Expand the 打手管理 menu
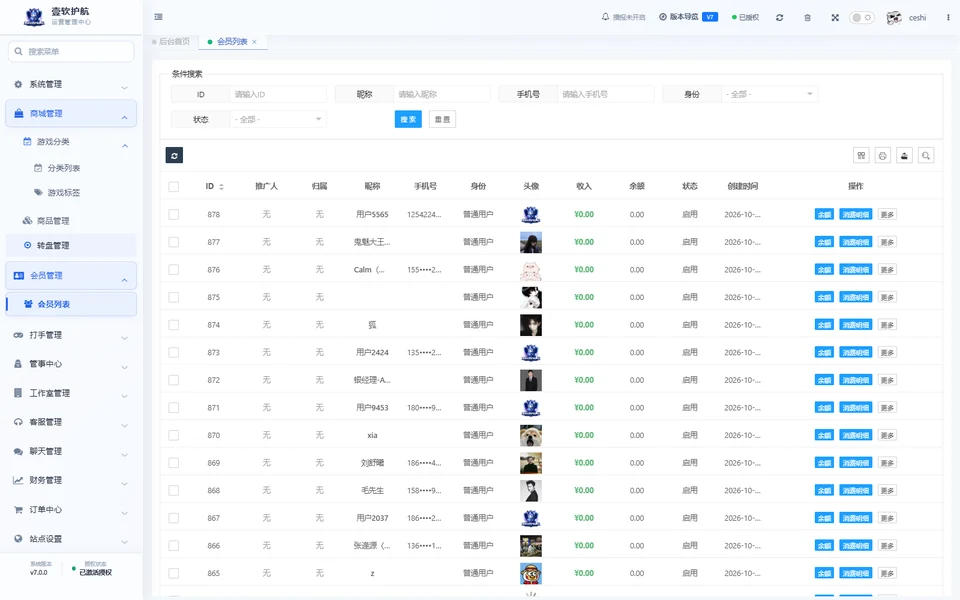 coord(71,336)
